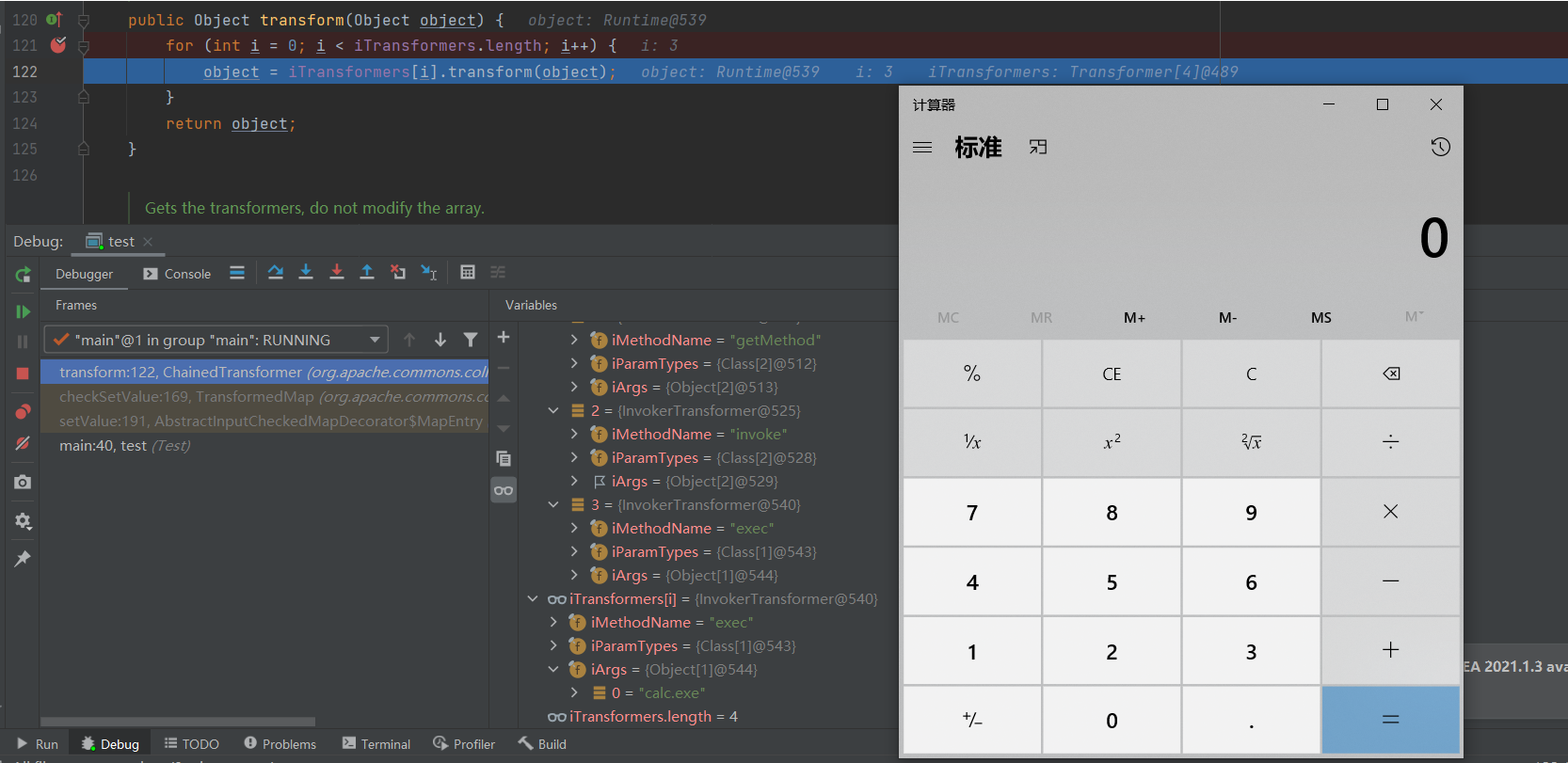Click the Calculator digit 7 button
The height and width of the screenshot is (763, 1568).
coord(972,513)
